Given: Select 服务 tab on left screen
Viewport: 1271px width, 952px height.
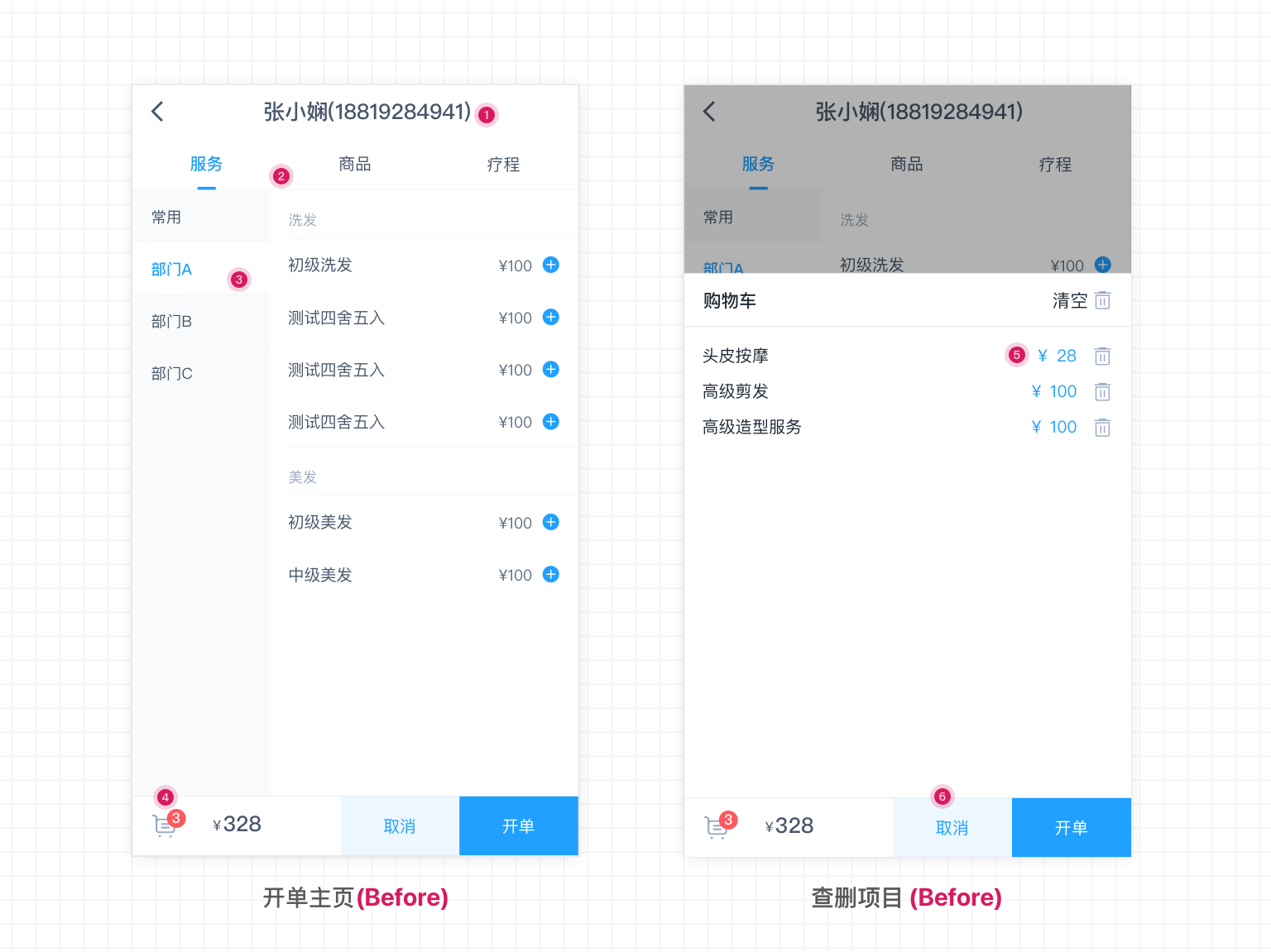Looking at the screenshot, I should tap(206, 164).
